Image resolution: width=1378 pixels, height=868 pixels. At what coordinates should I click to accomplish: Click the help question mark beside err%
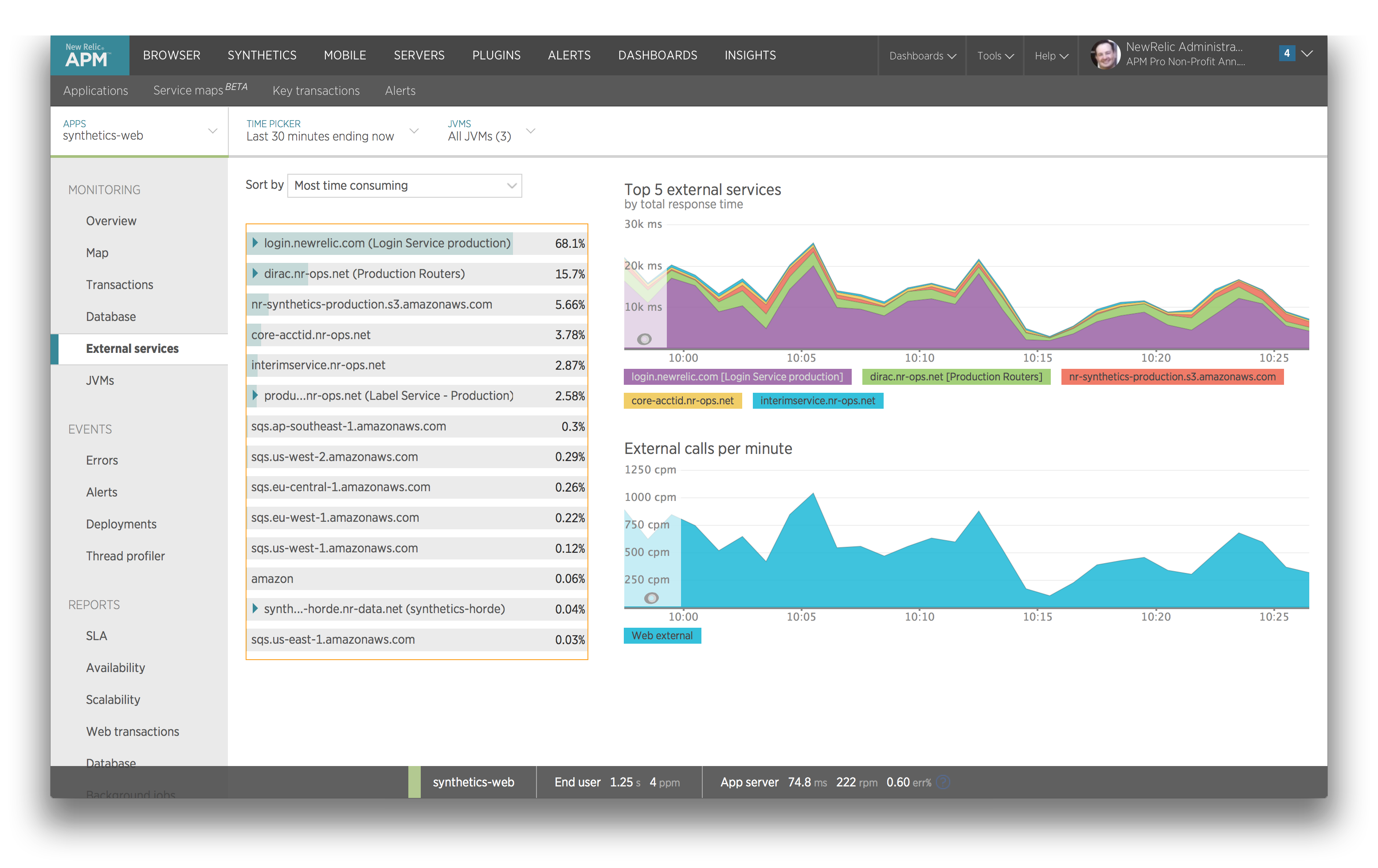[x=943, y=782]
